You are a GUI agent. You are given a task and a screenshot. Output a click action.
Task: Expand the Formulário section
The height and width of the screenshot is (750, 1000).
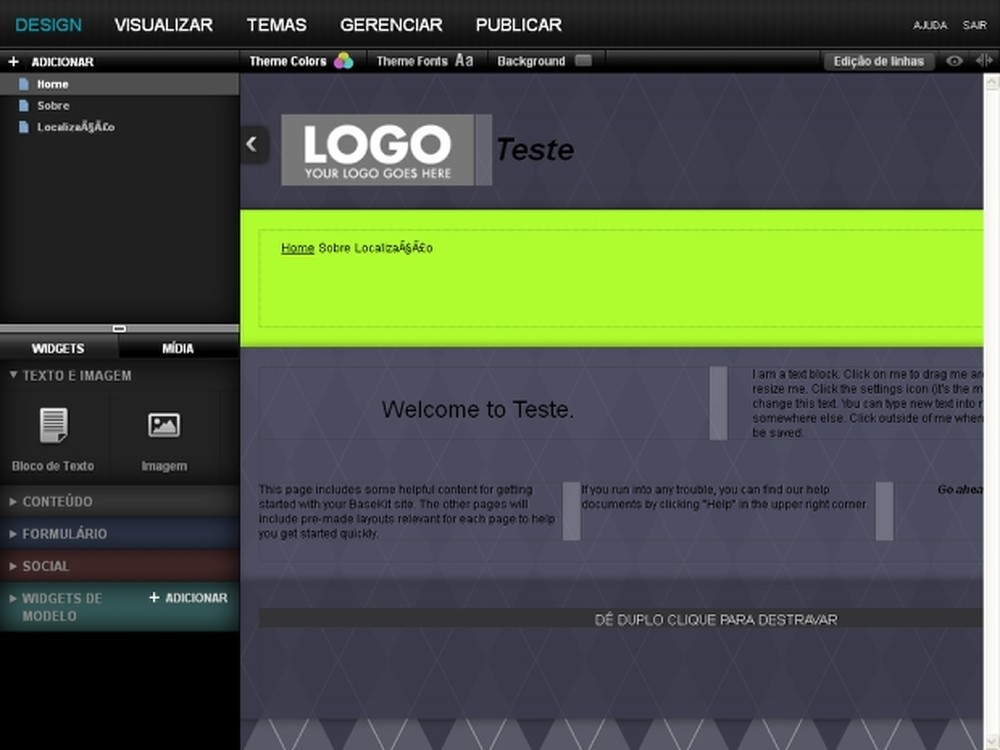coord(119,534)
